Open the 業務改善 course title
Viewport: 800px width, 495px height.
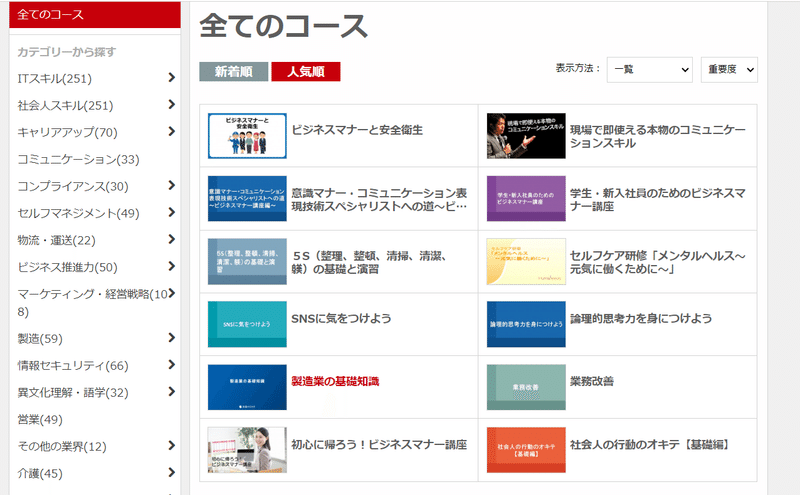coord(592,381)
